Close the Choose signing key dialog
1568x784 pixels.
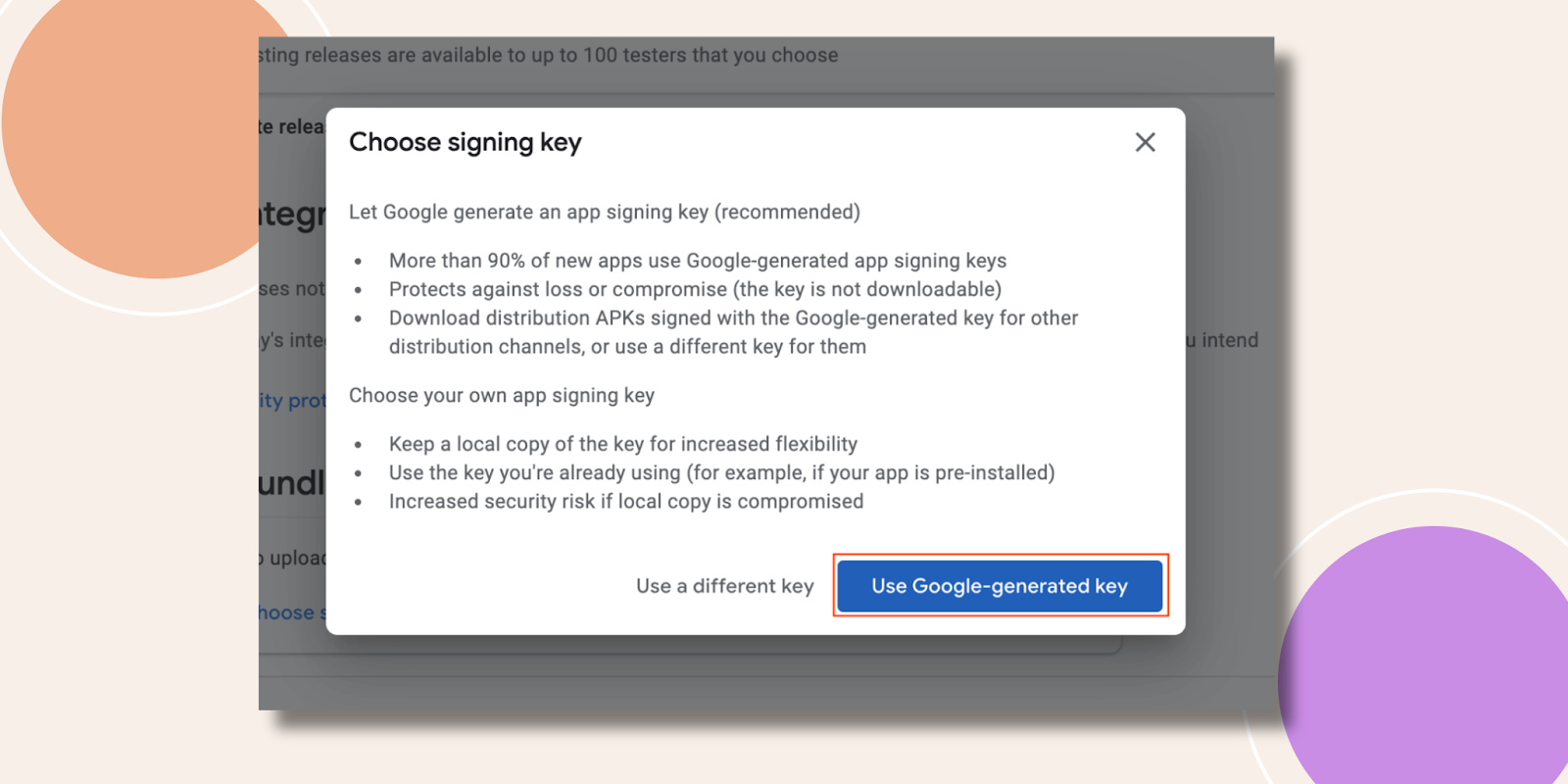(1145, 142)
